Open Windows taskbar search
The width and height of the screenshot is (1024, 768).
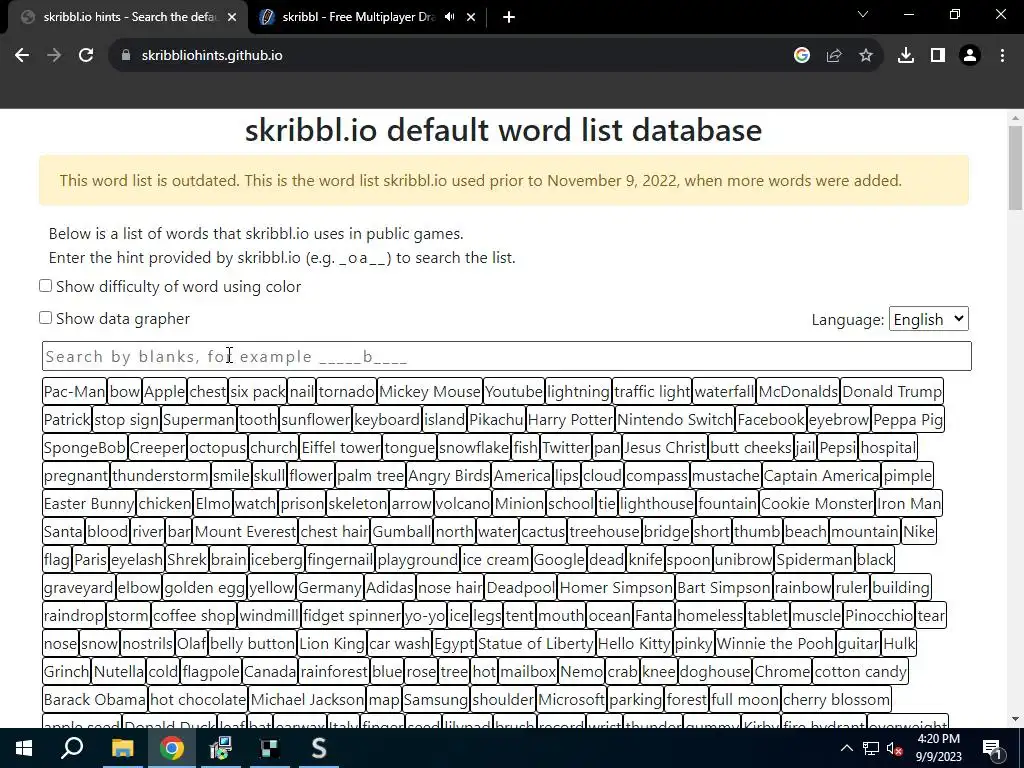(72, 748)
